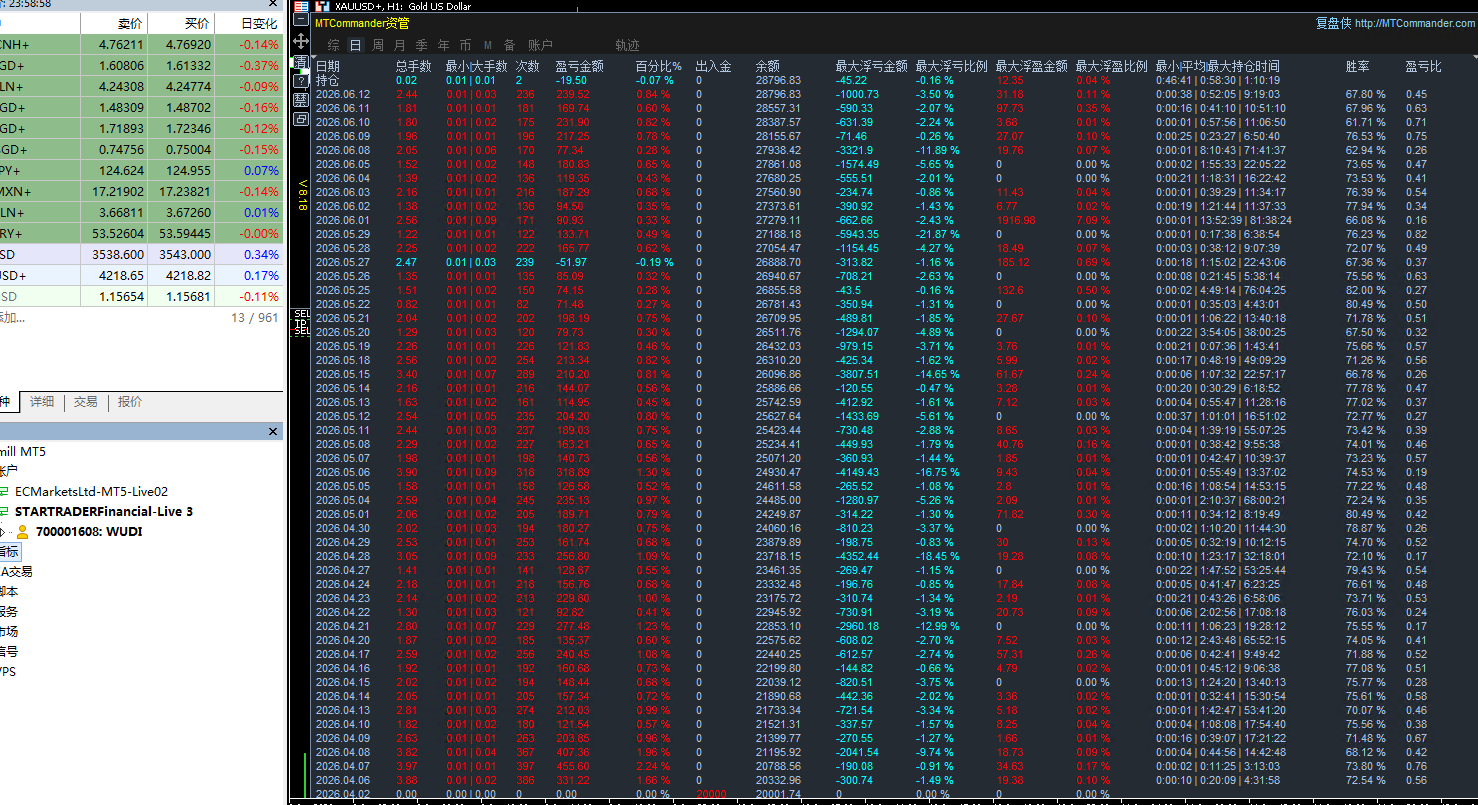Open the 报价 tab in Market Watch
This screenshot has width=1478, height=805.
click(130, 401)
